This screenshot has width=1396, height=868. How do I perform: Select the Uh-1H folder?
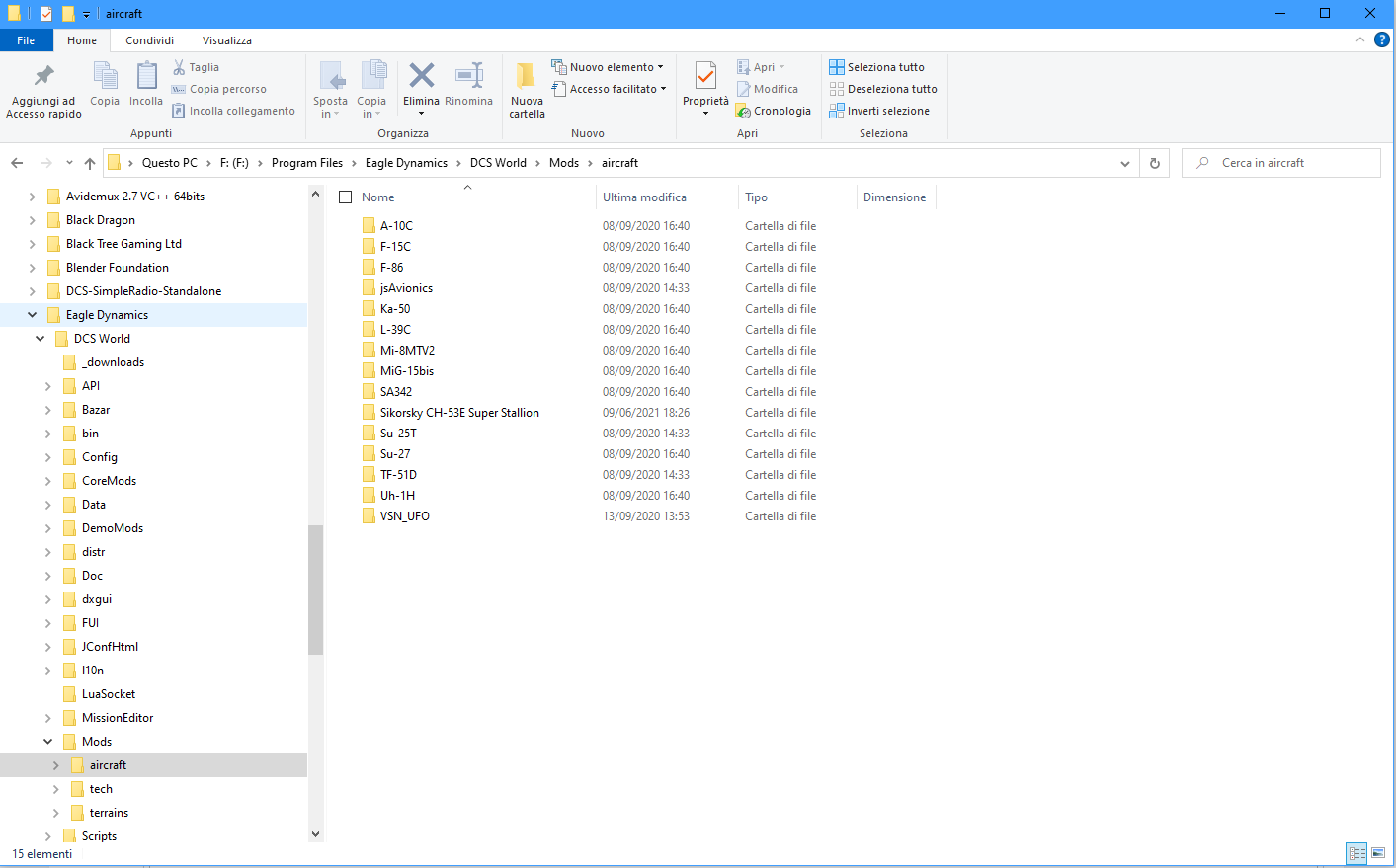coord(397,496)
